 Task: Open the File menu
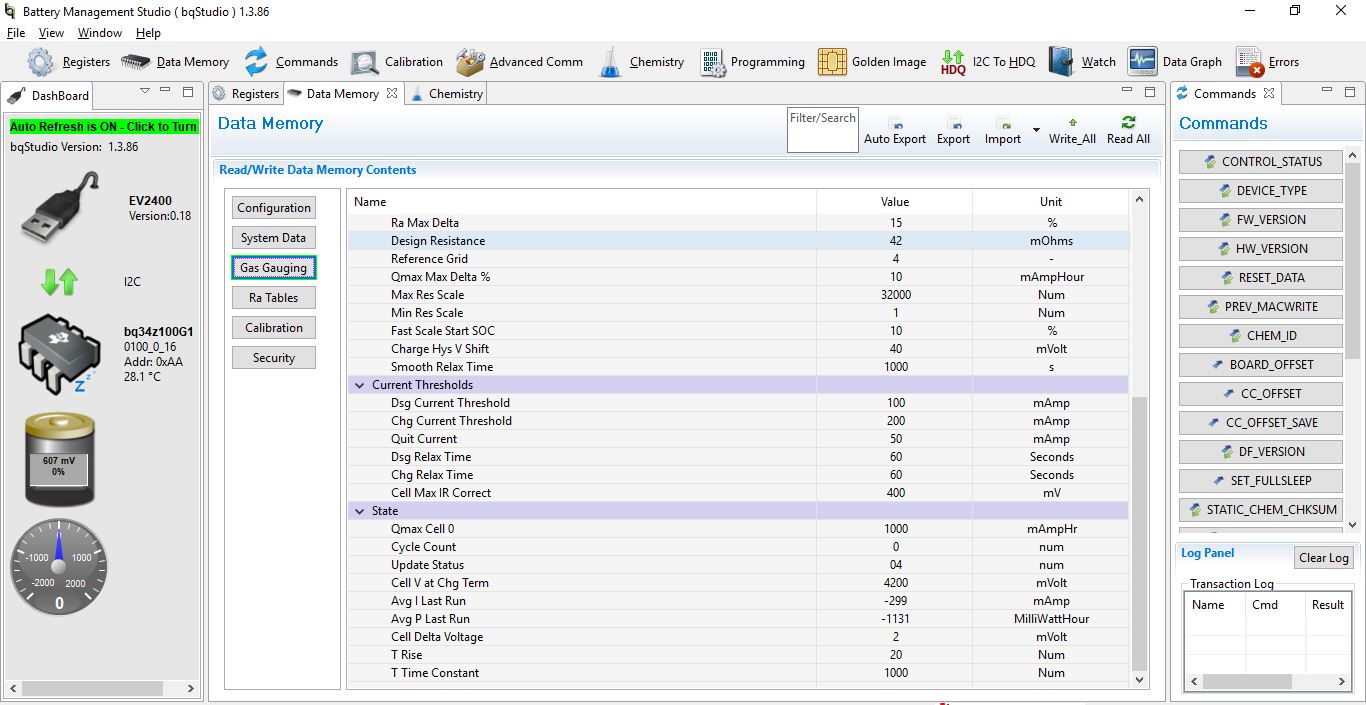click(16, 33)
